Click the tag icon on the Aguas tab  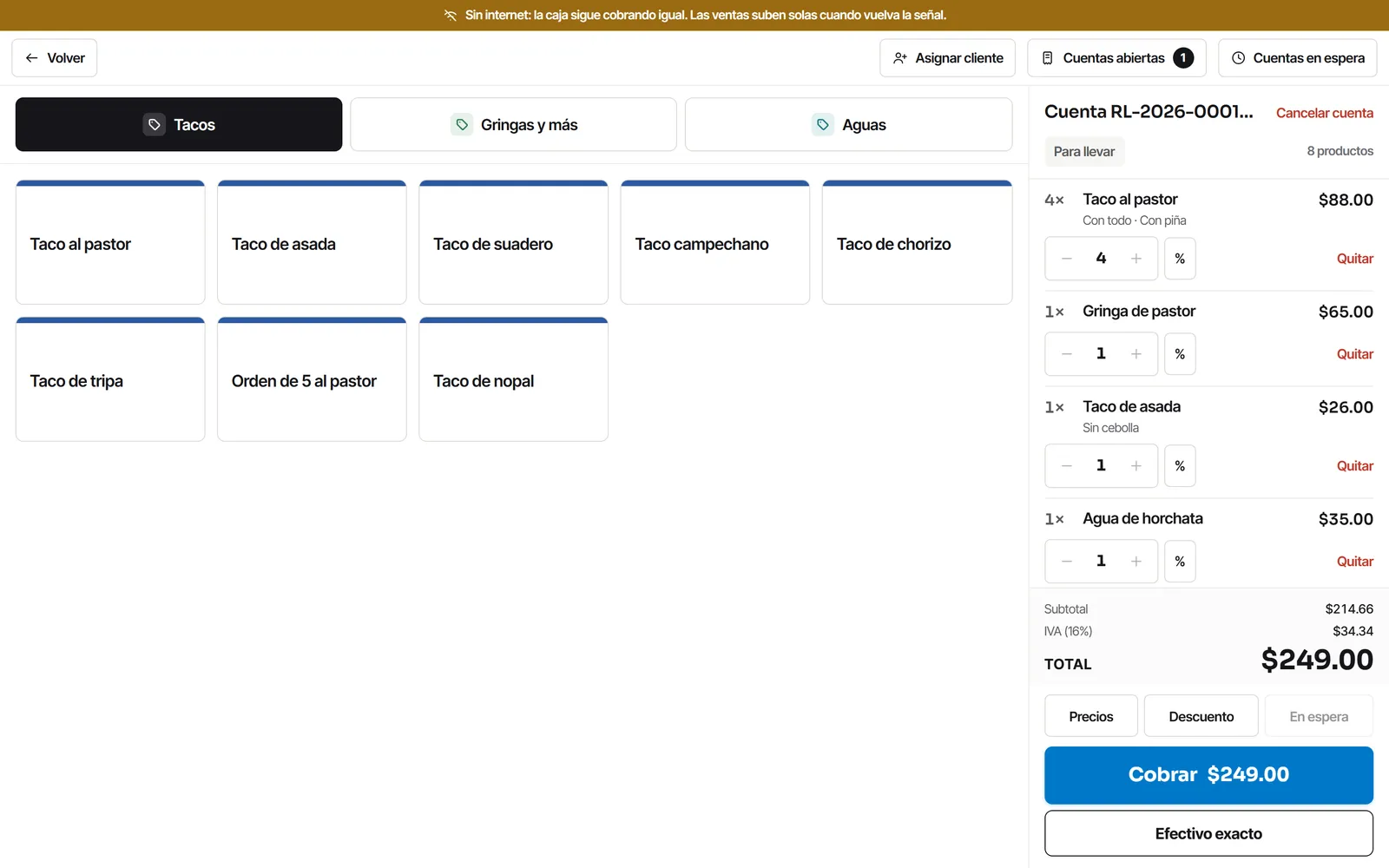tap(823, 125)
